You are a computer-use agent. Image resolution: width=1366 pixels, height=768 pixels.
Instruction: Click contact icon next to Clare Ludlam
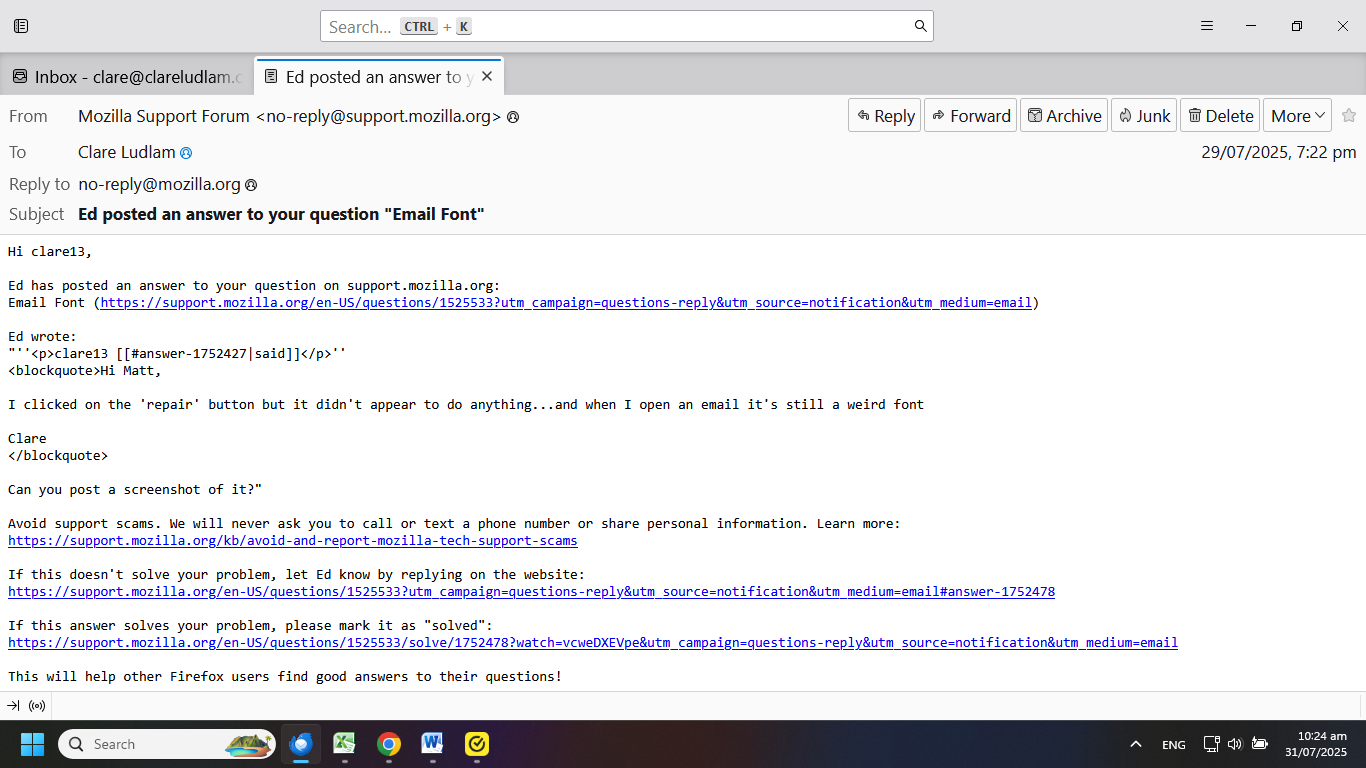(185, 153)
